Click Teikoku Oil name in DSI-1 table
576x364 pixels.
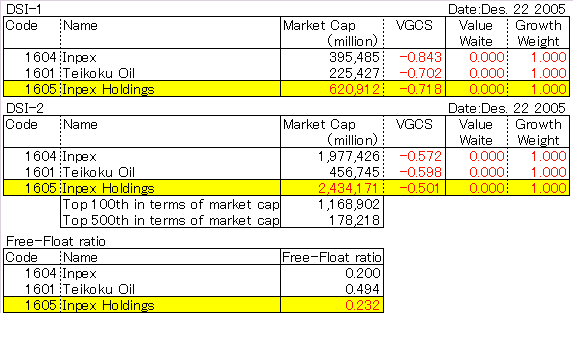(x=99, y=73)
